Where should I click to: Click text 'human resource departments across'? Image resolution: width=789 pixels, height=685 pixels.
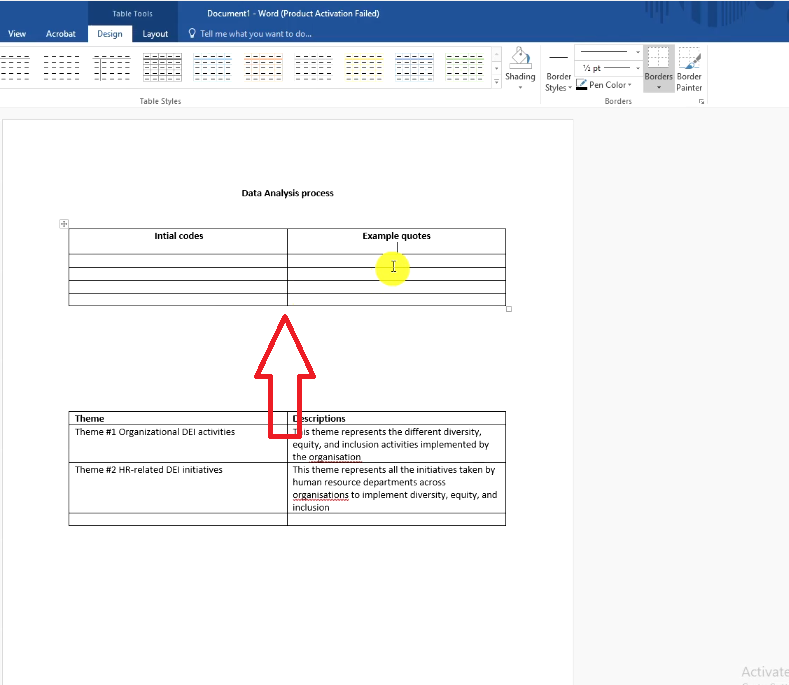pos(369,482)
